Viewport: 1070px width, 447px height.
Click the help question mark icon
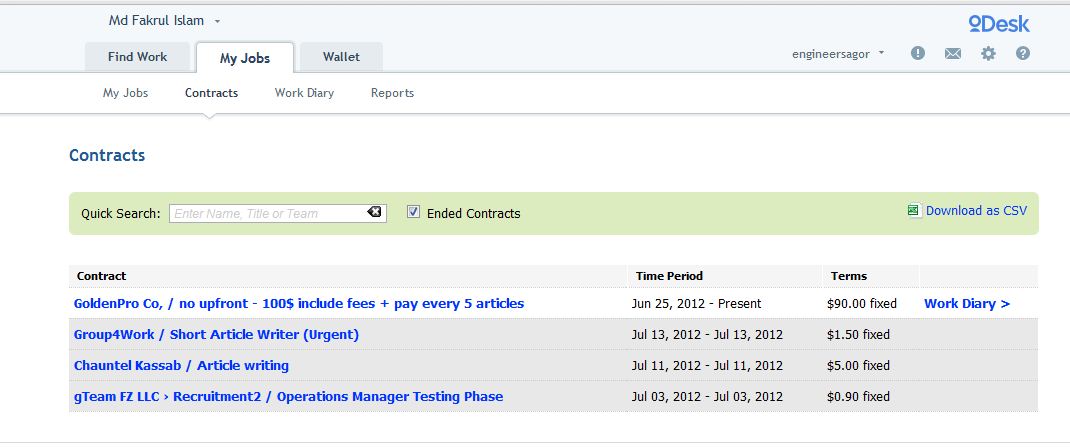point(1023,54)
